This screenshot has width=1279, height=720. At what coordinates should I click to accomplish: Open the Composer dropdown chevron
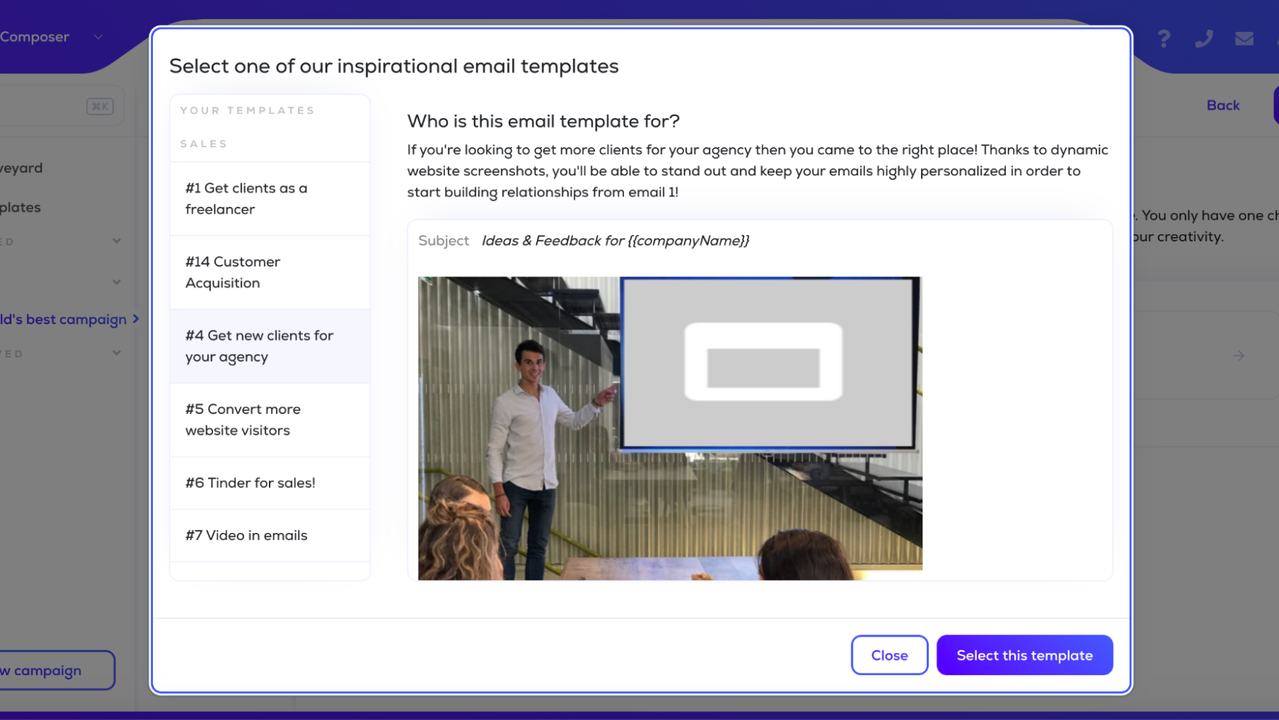(x=98, y=37)
